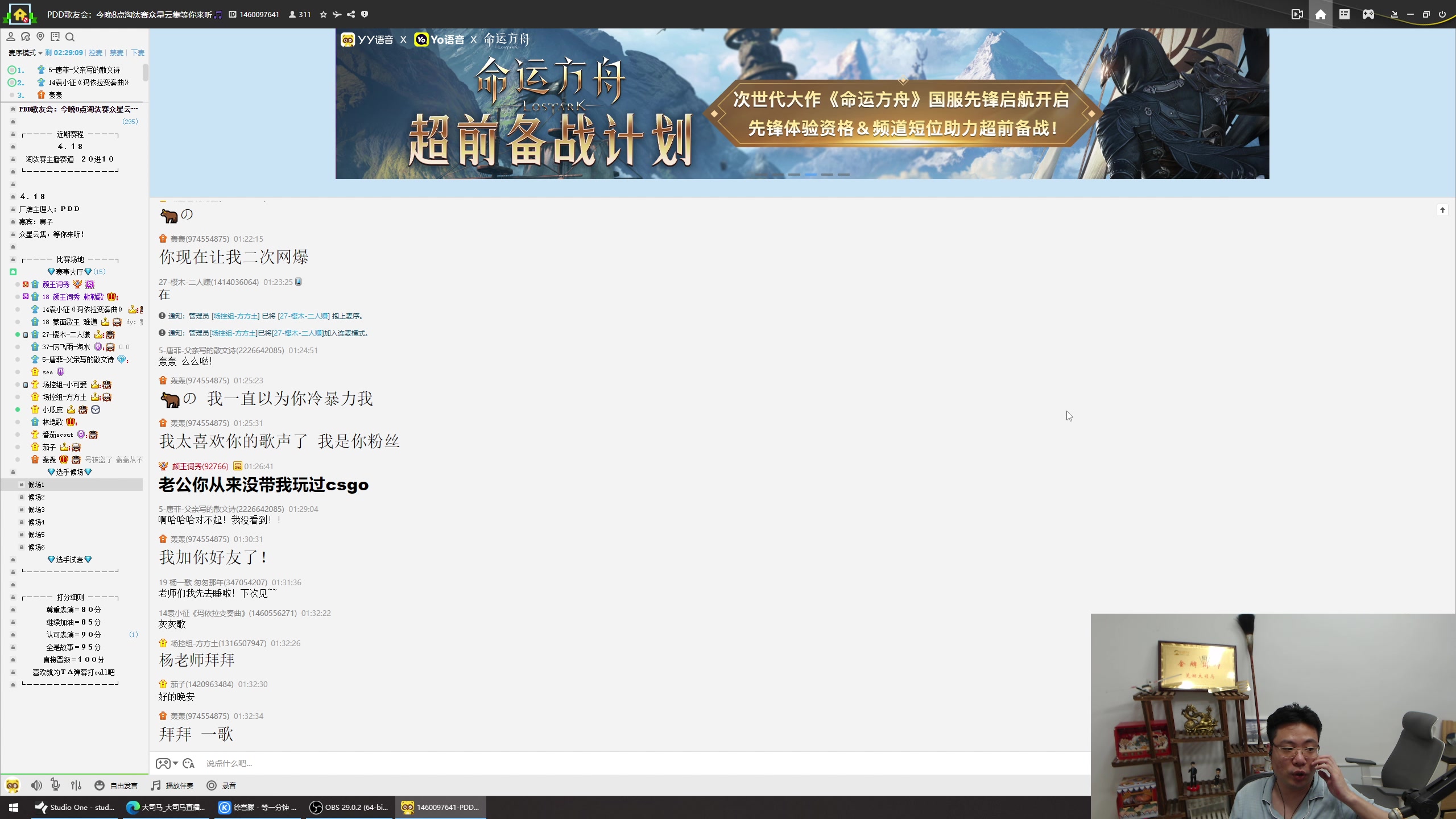This screenshot has width=1456, height=819.
Task: Open the app list panel icon at top right
Action: click(x=1345, y=14)
